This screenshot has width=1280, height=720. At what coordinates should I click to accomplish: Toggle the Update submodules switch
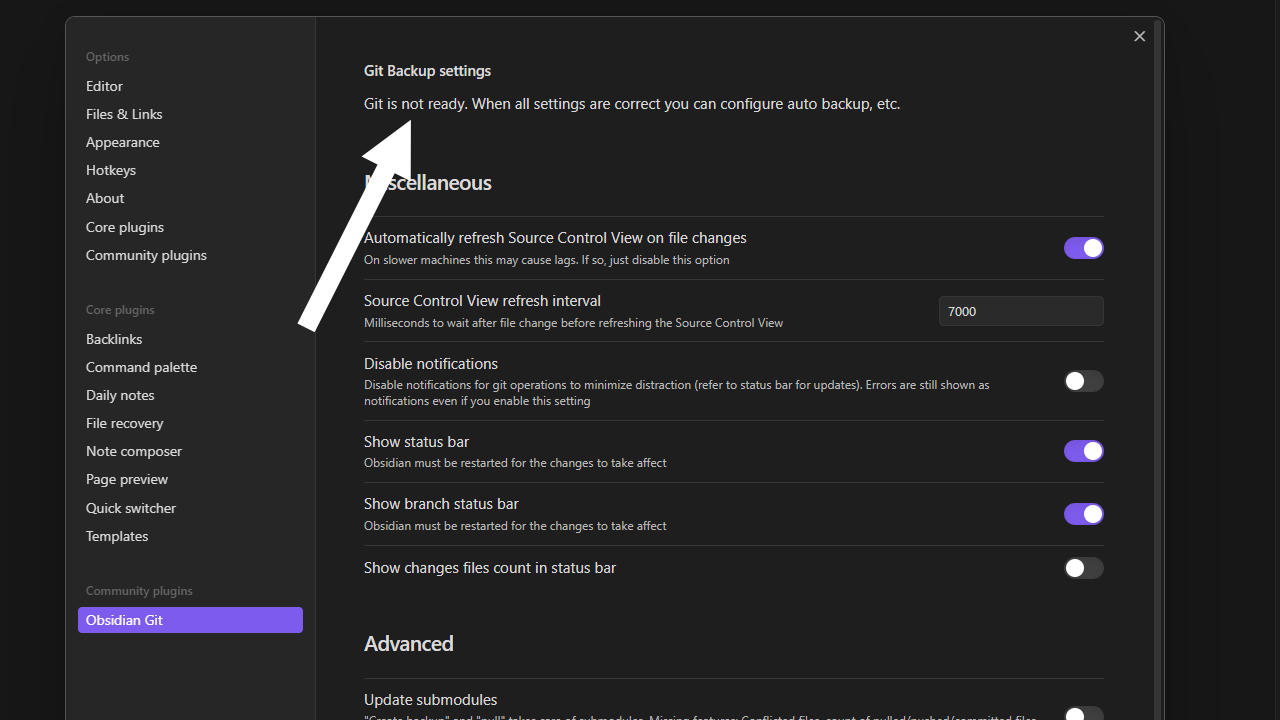coord(1083,713)
